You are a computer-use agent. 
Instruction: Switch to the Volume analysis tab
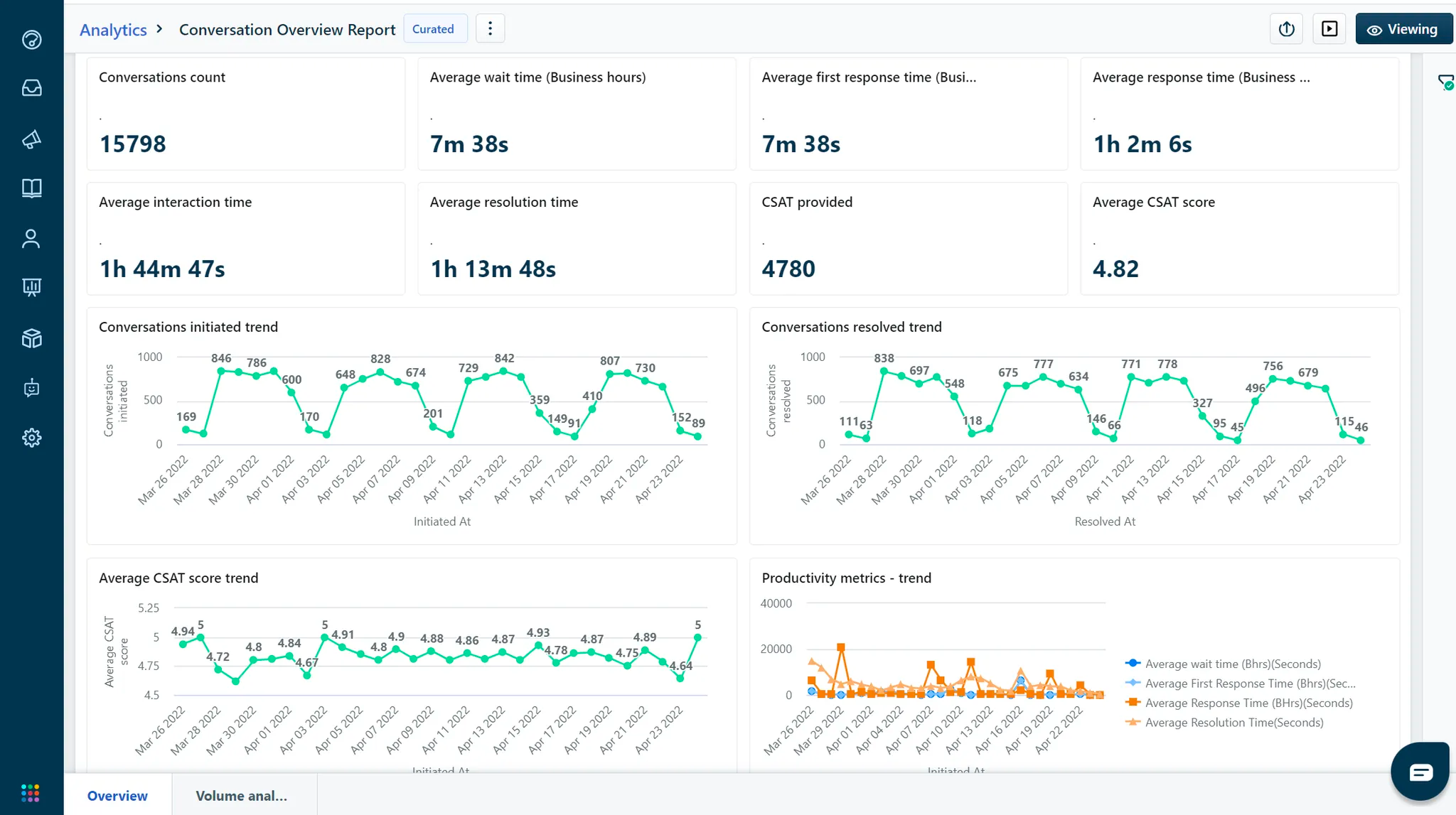(242, 796)
